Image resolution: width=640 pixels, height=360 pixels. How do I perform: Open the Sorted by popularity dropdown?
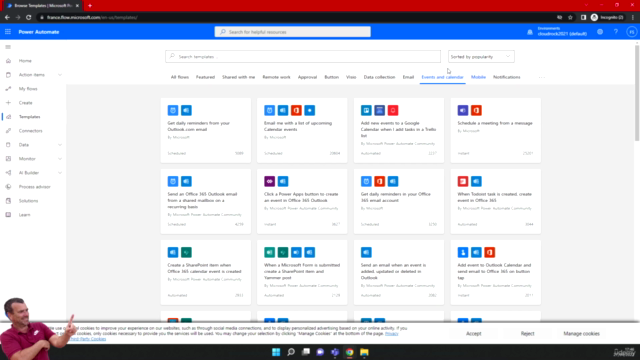pos(481,57)
